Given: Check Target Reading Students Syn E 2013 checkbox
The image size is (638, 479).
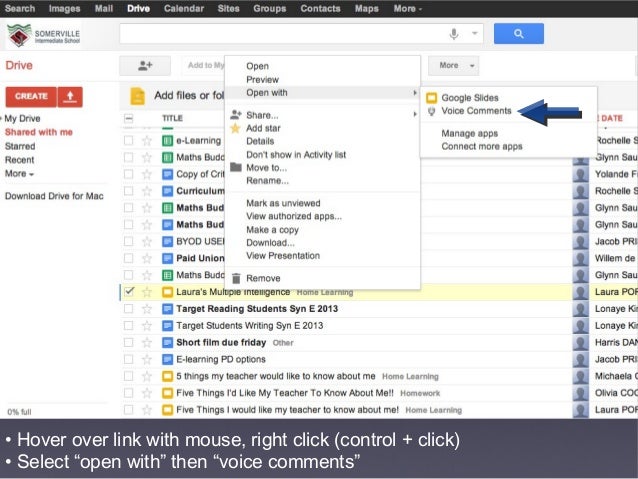Looking at the screenshot, I should pos(129,308).
